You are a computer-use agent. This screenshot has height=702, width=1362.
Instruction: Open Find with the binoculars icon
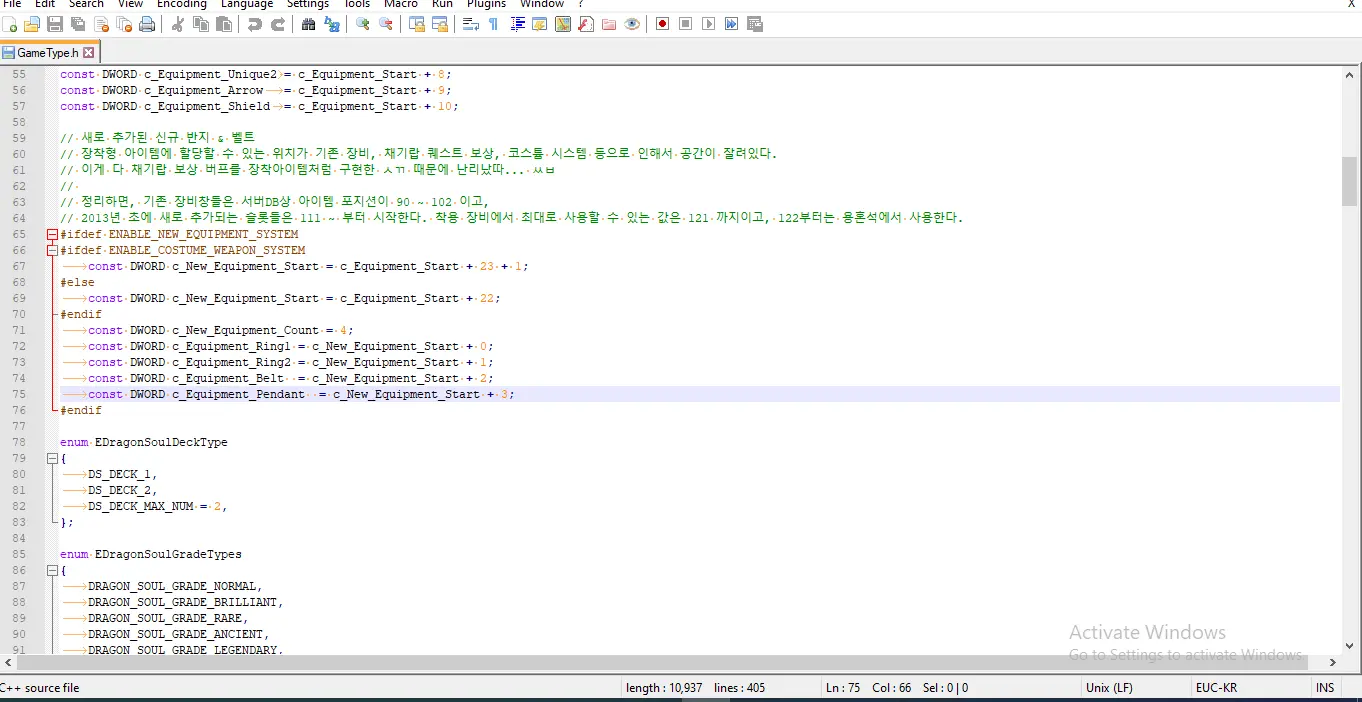(x=308, y=24)
